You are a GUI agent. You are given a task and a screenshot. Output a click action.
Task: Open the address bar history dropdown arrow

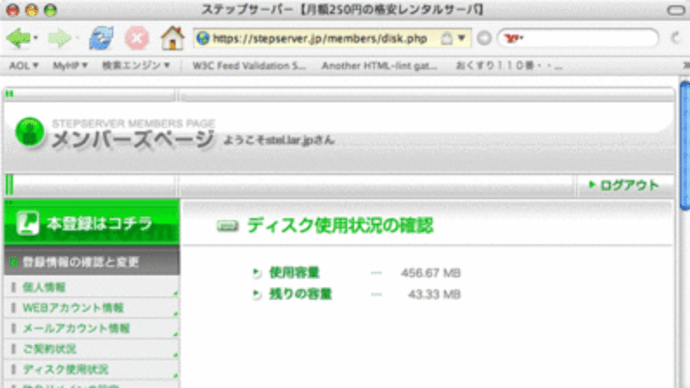[462, 38]
